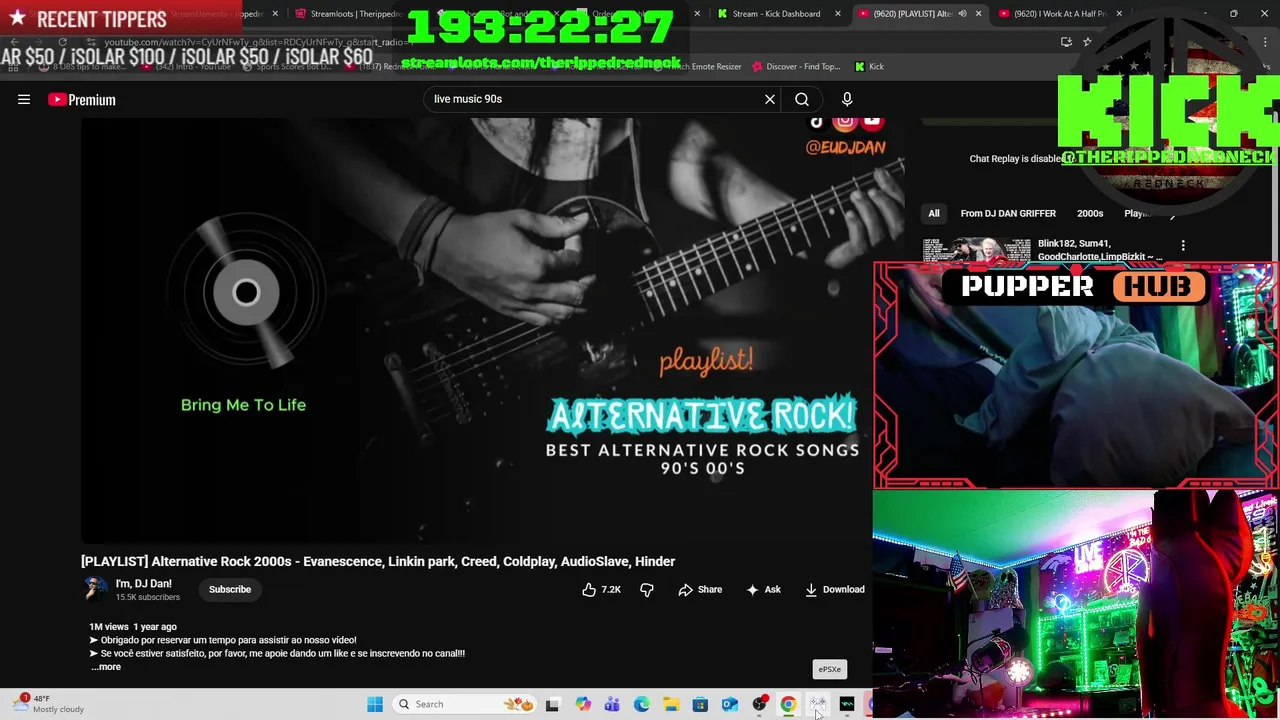Open Outlook from the taskbar

(730, 704)
